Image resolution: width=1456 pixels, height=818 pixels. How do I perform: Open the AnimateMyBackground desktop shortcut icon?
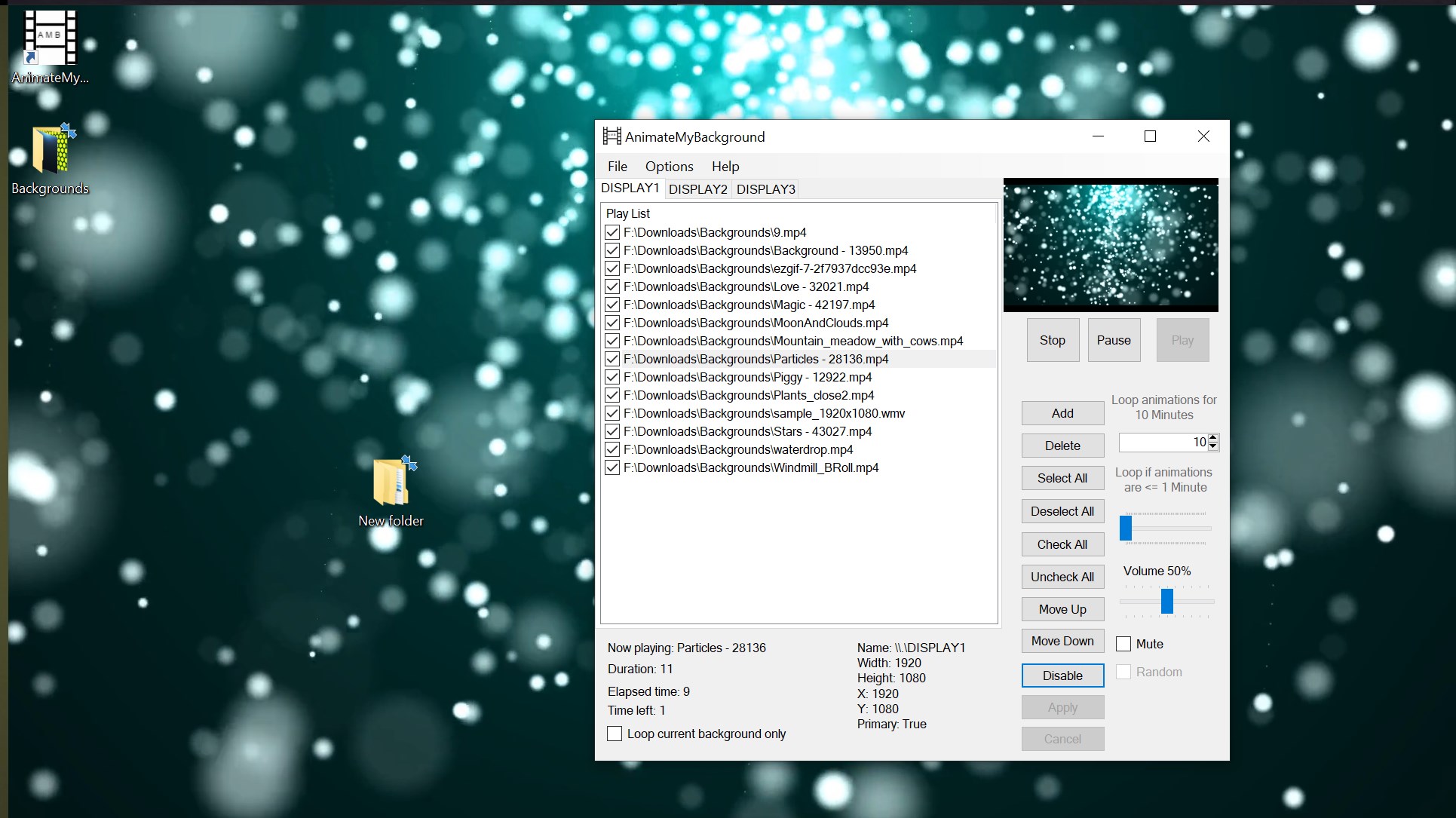pos(50,39)
